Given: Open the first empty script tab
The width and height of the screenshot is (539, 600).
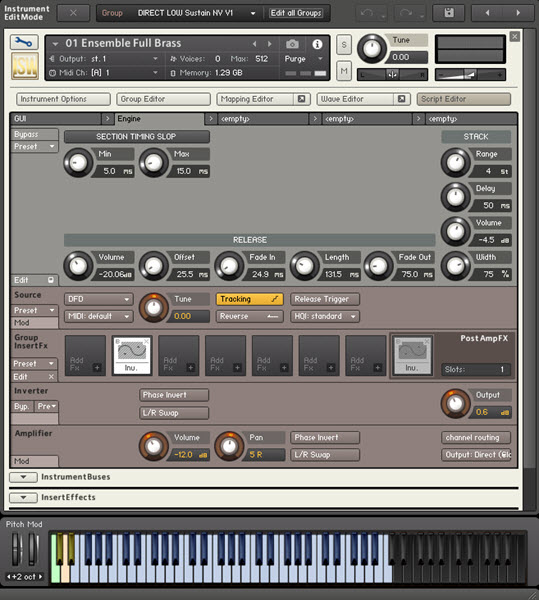Looking at the screenshot, I should pos(263,119).
